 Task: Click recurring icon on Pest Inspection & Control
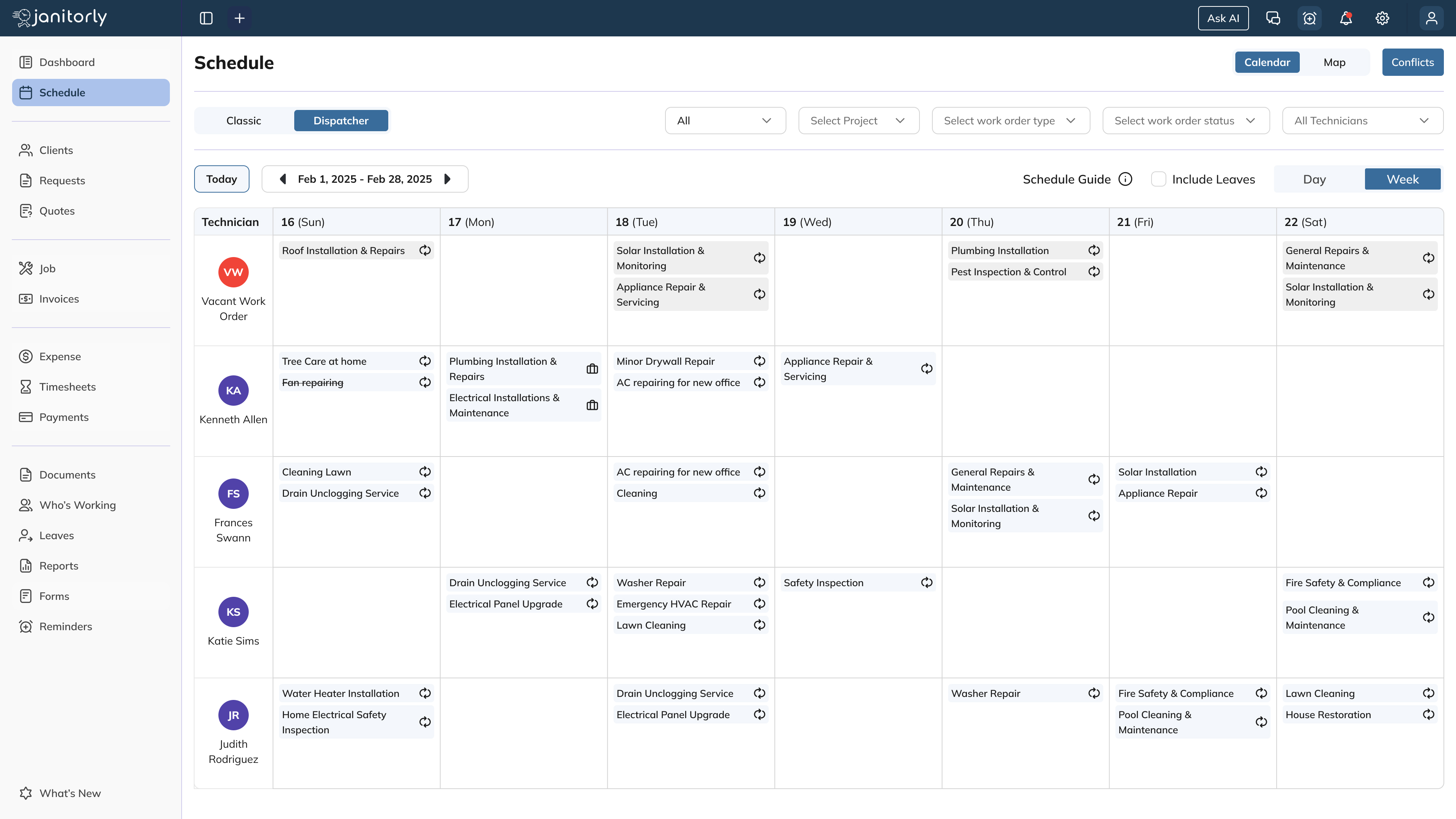(1094, 272)
